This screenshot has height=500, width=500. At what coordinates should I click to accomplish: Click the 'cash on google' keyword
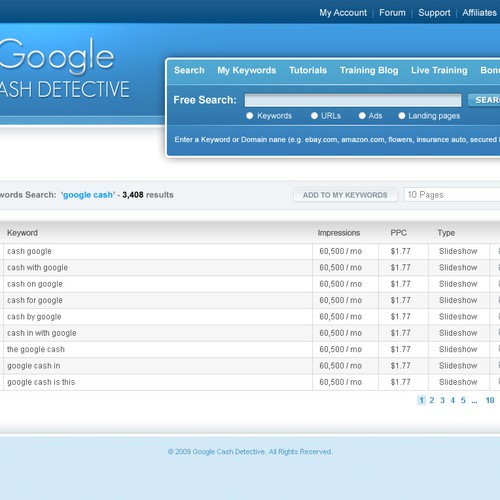(x=35, y=284)
